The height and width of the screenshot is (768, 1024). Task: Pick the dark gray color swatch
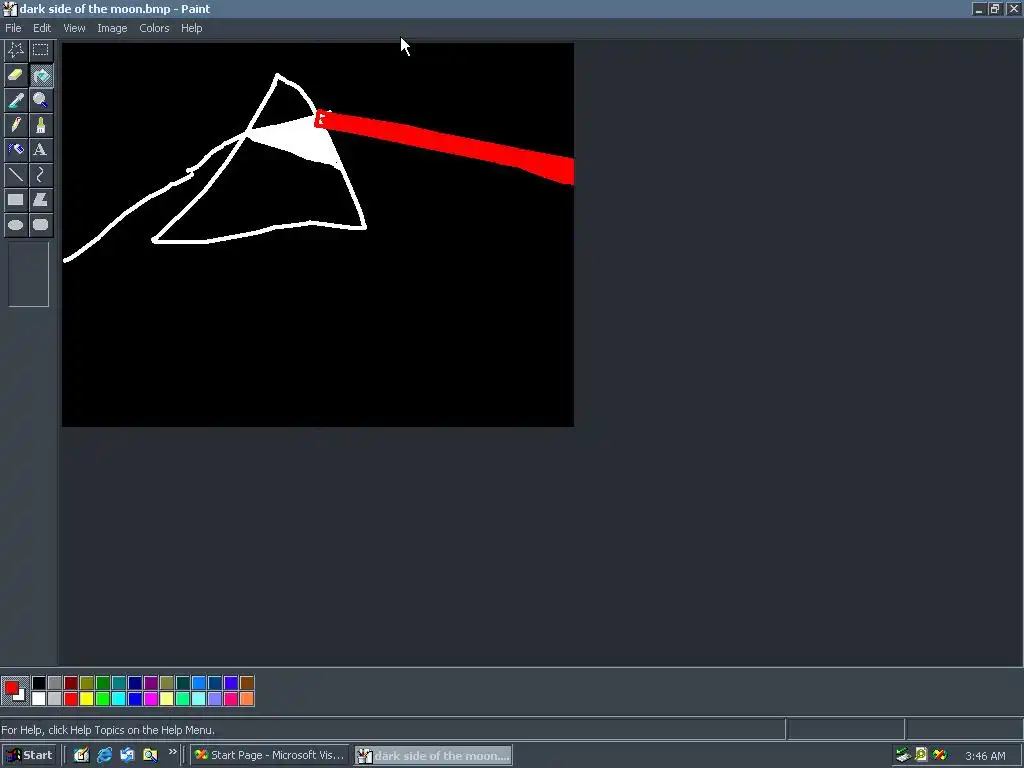pyautogui.click(x=55, y=683)
